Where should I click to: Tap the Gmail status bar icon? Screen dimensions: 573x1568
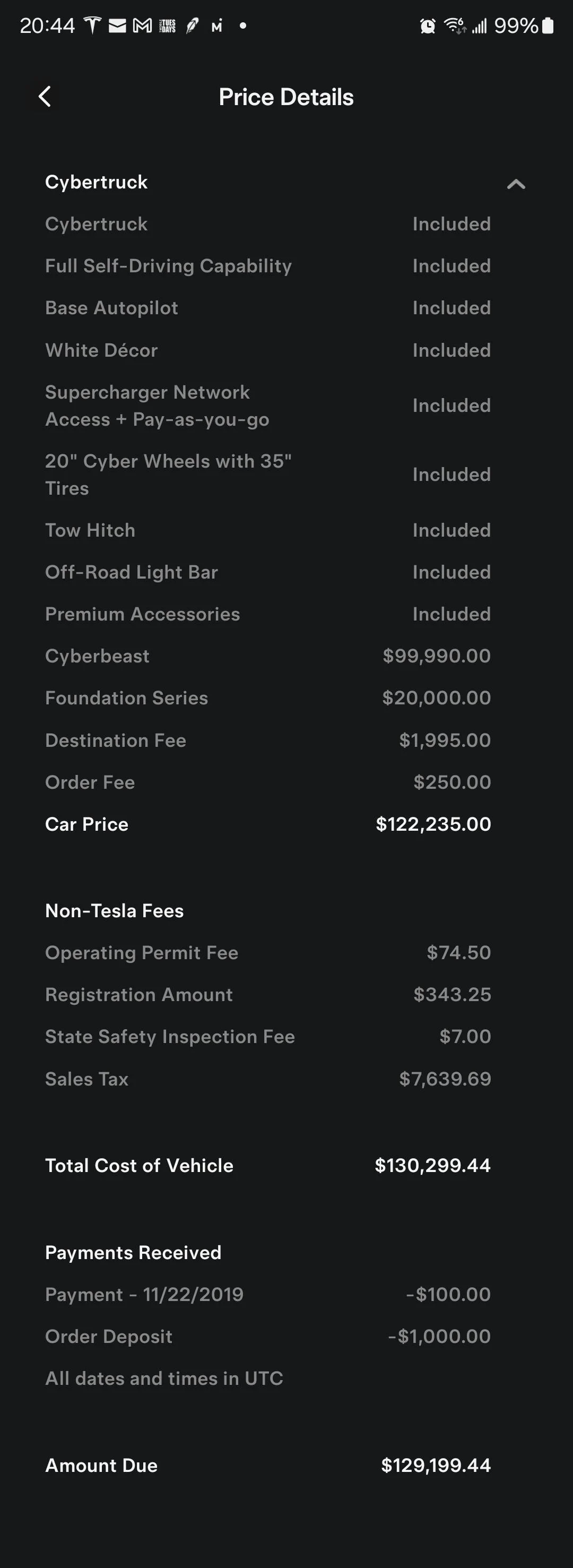[x=142, y=25]
